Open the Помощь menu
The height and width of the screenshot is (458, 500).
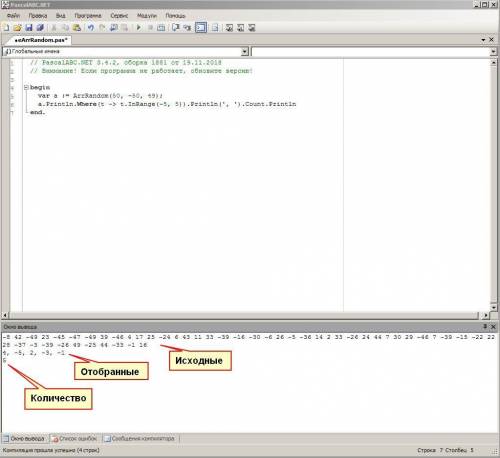click(x=175, y=16)
